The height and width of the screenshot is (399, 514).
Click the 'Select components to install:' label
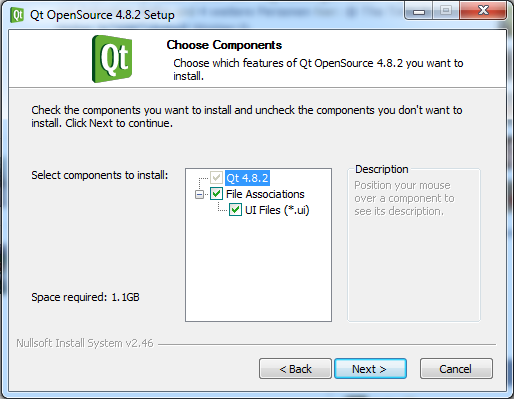click(x=100, y=175)
